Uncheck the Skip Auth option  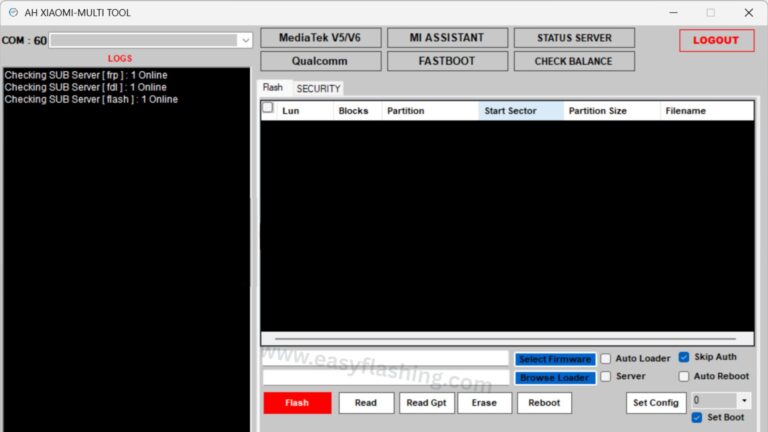pyautogui.click(x=684, y=357)
